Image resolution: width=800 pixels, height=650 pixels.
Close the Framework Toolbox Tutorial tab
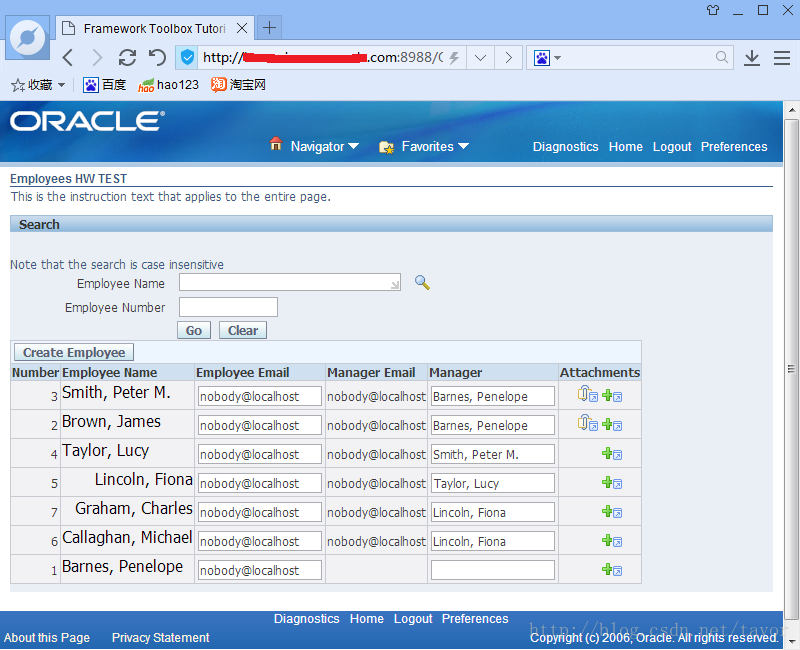[x=242, y=28]
